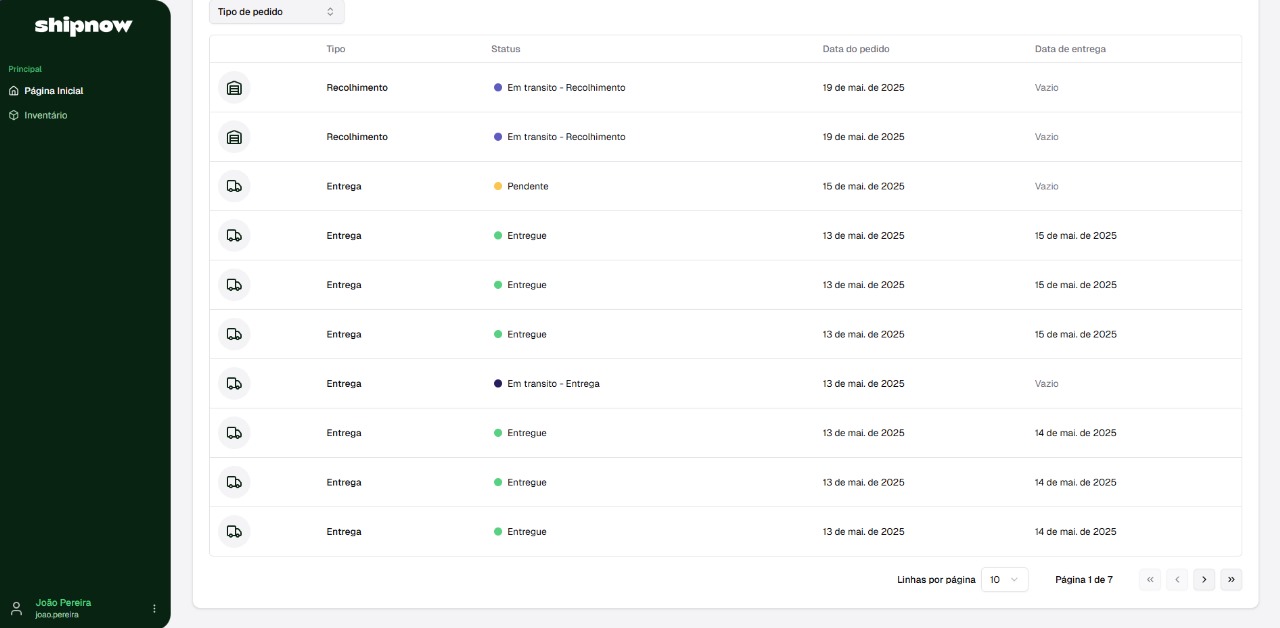Open the three-dot menu next to João Pereira

pos(154,608)
